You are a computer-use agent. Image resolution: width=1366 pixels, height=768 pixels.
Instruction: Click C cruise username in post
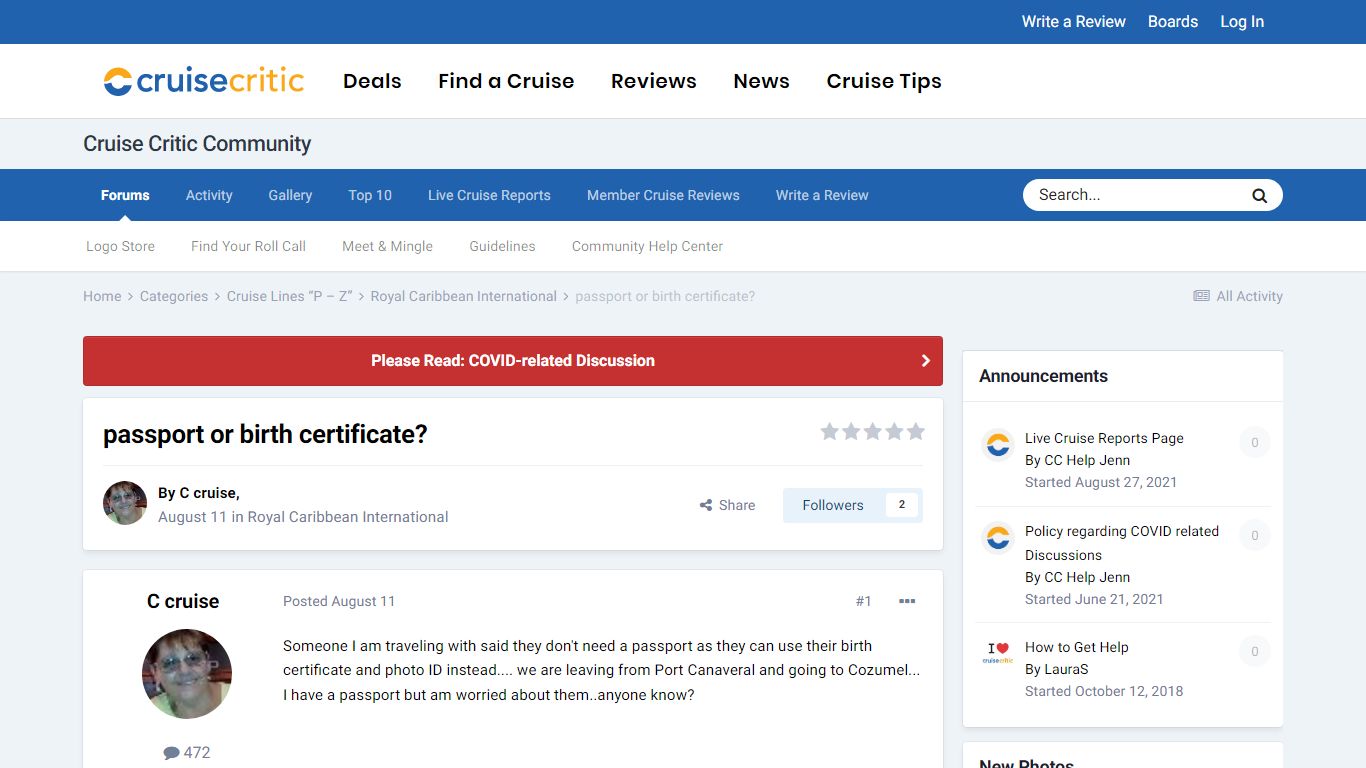click(x=183, y=601)
